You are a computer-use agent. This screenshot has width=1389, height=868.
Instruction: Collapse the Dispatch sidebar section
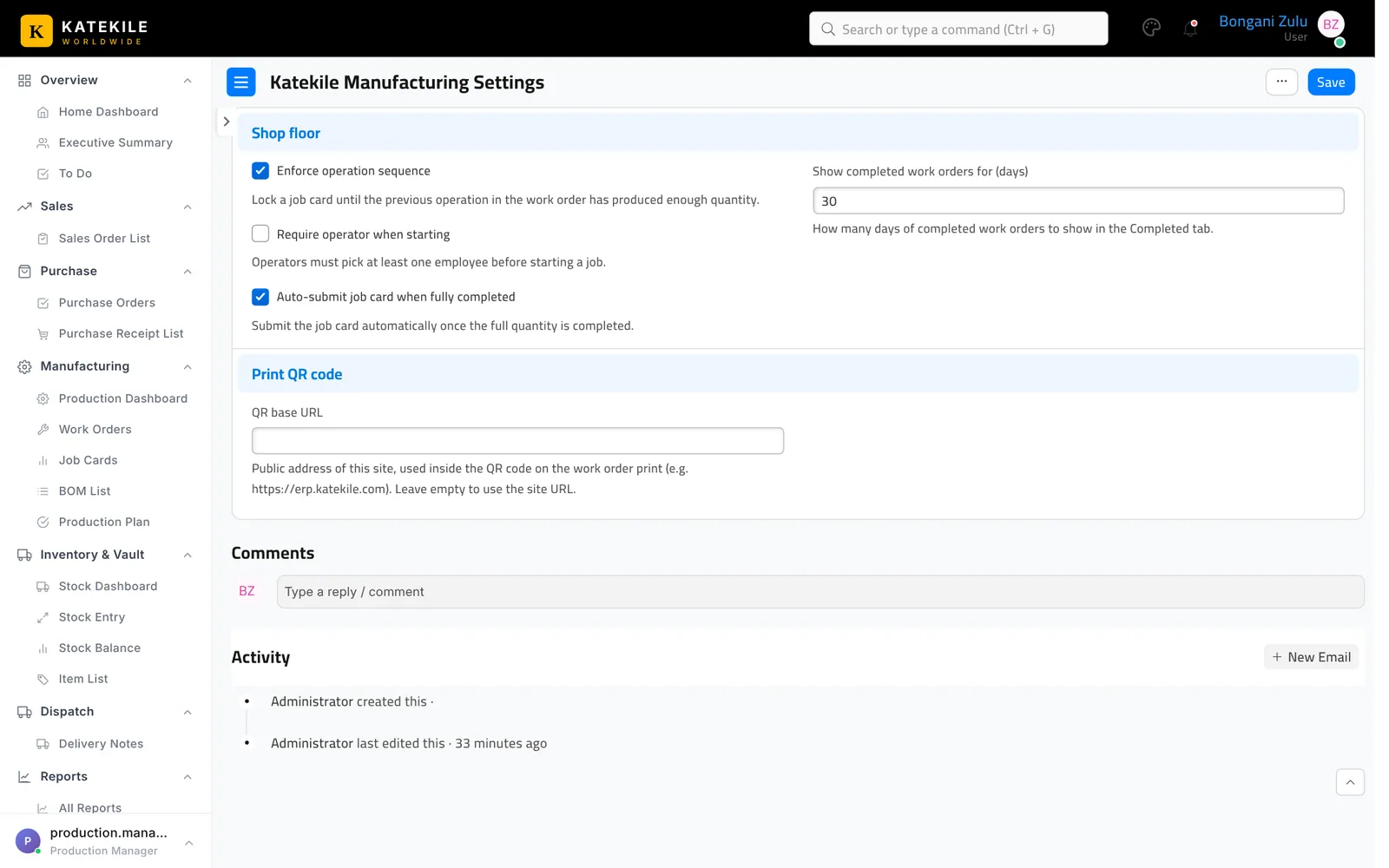pos(188,713)
